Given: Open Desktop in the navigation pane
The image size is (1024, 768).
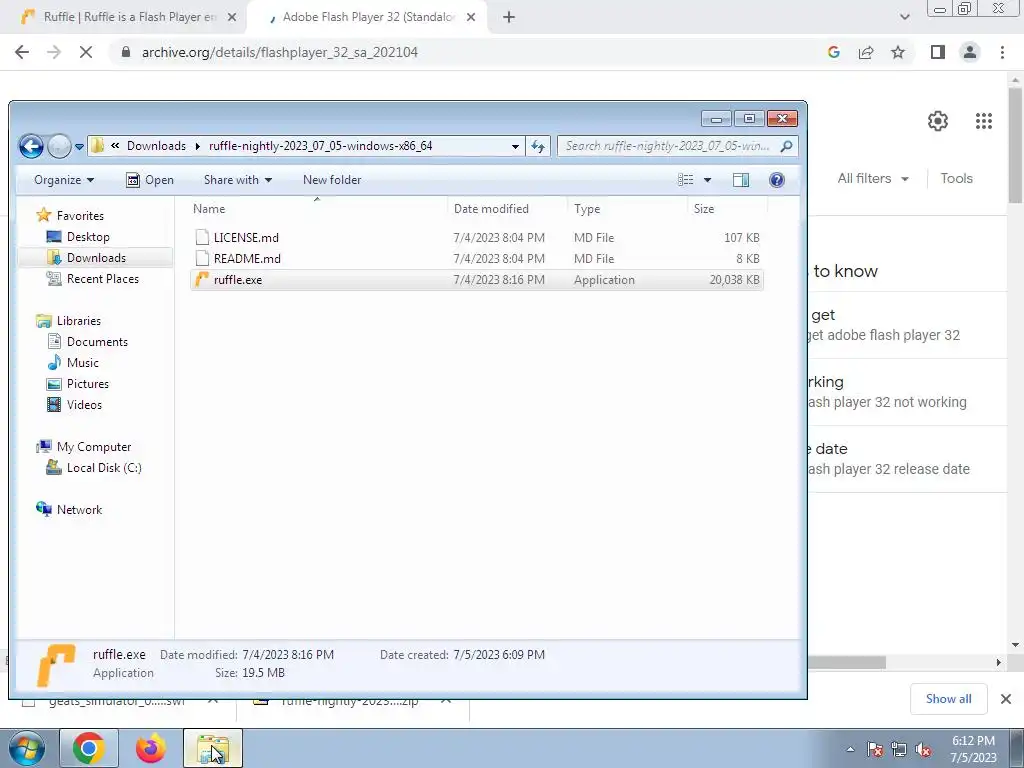Looking at the screenshot, I should point(88,236).
